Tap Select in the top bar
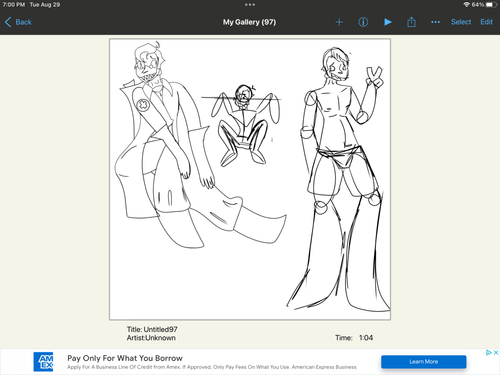500x375 pixels. 461,22
